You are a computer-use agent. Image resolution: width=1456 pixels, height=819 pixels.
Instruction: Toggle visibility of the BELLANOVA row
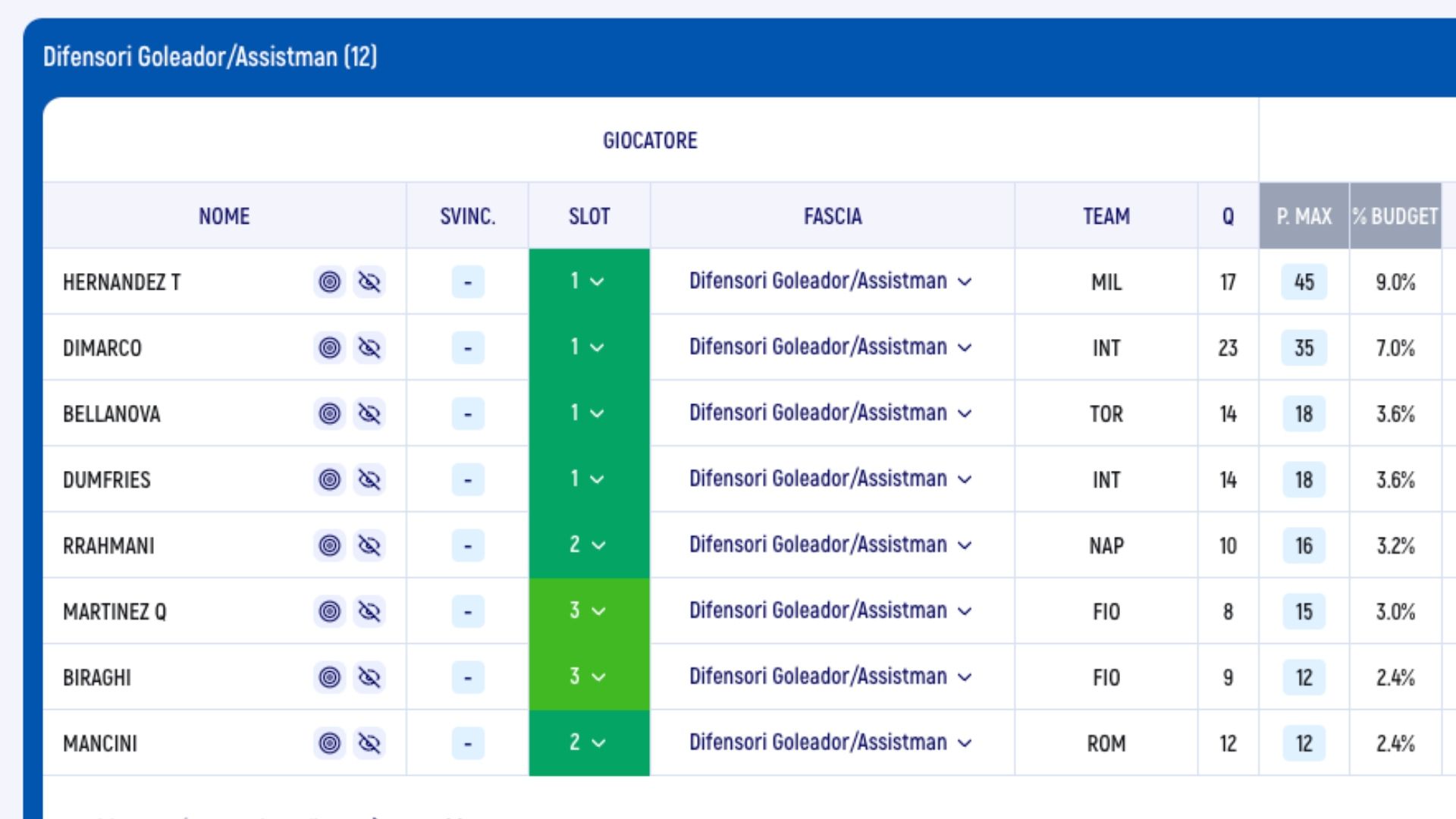click(x=369, y=414)
